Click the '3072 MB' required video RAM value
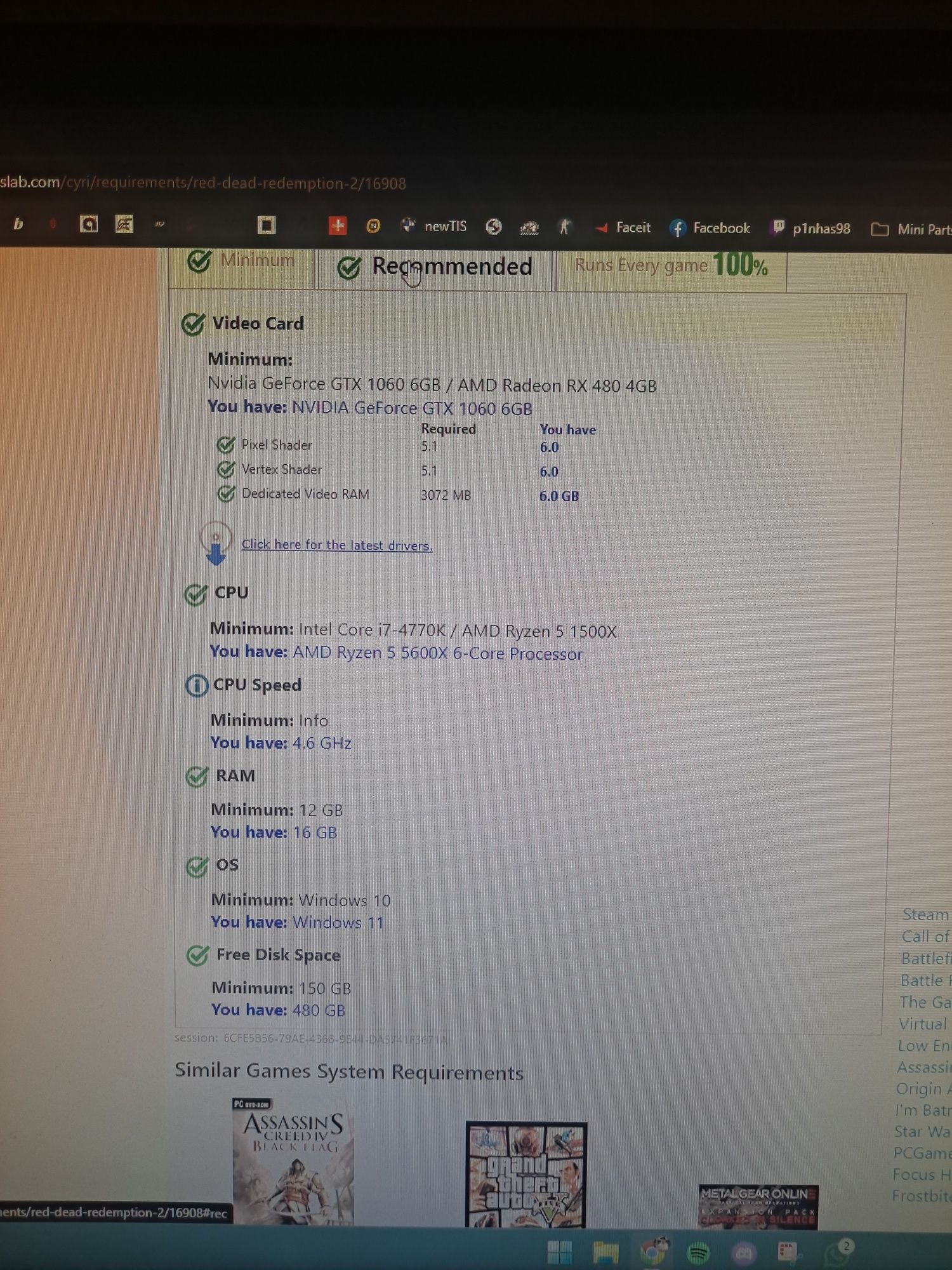 (x=446, y=495)
